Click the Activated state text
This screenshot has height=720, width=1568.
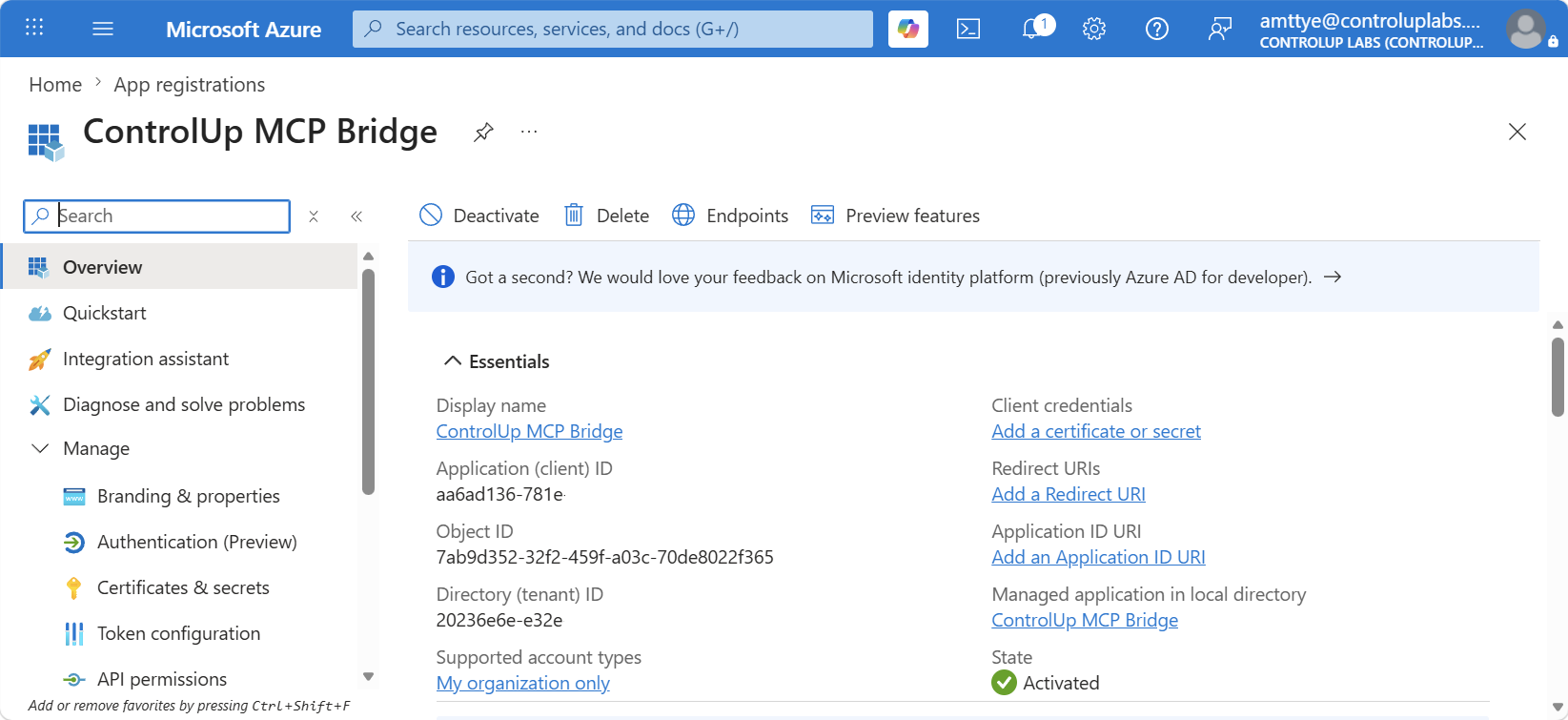1061,683
